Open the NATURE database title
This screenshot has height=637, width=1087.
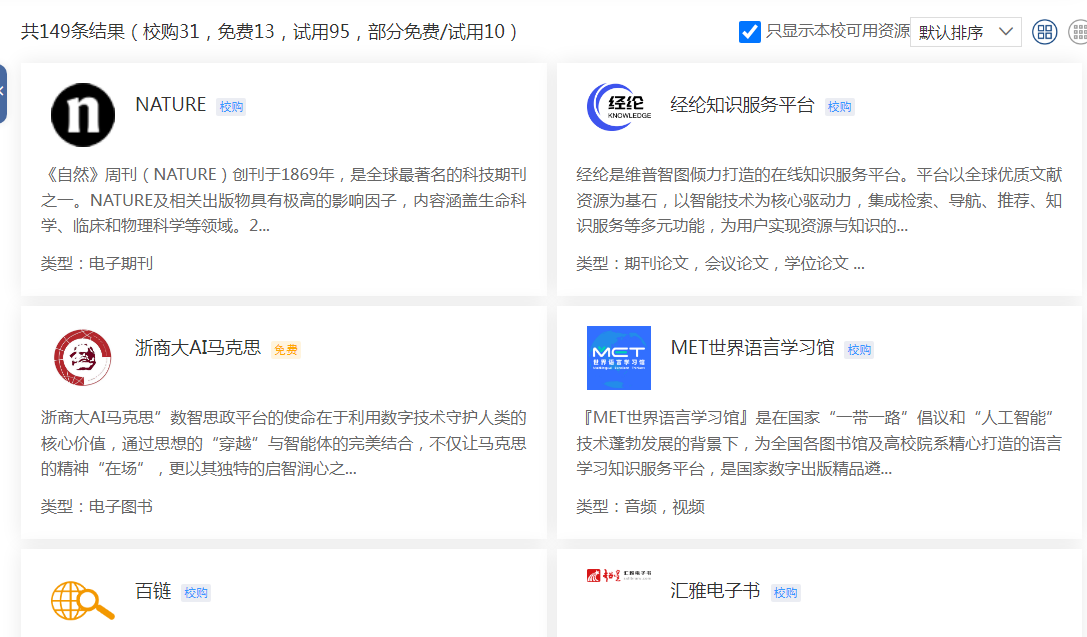tap(171, 105)
